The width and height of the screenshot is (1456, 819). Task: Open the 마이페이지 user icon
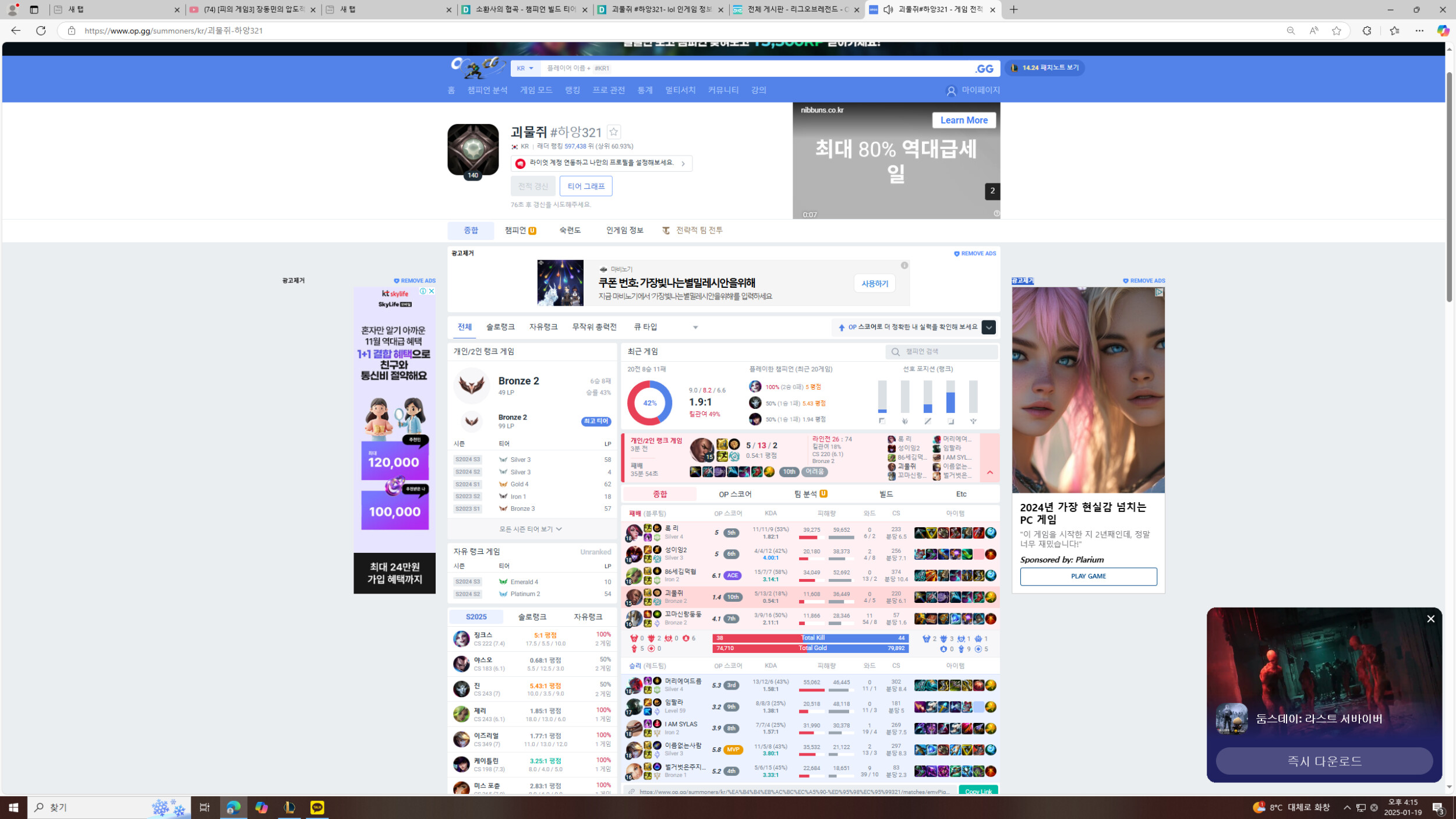tap(951, 91)
